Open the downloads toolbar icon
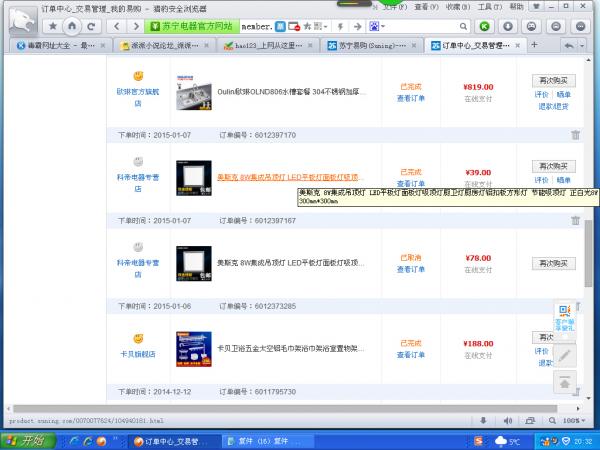600x450 pixels. pyautogui.click(x=508, y=26)
